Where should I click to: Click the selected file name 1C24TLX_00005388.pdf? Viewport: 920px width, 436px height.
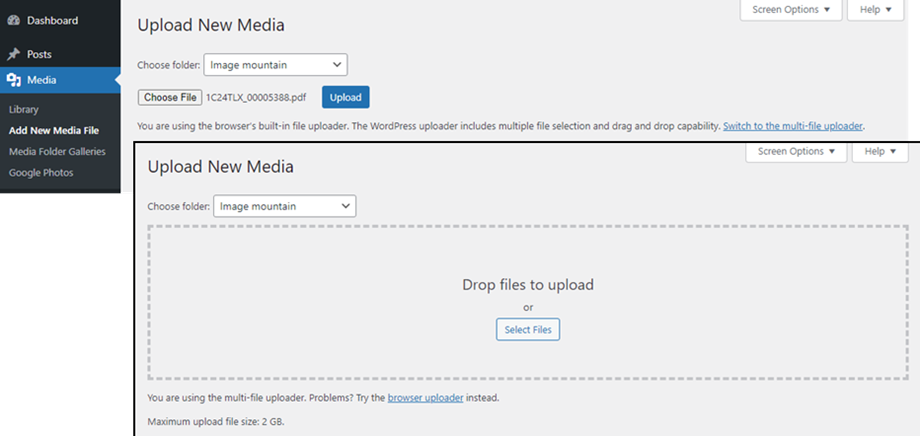258,97
